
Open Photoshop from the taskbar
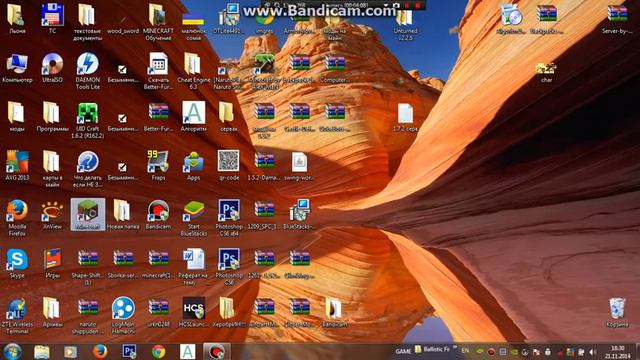point(129,351)
